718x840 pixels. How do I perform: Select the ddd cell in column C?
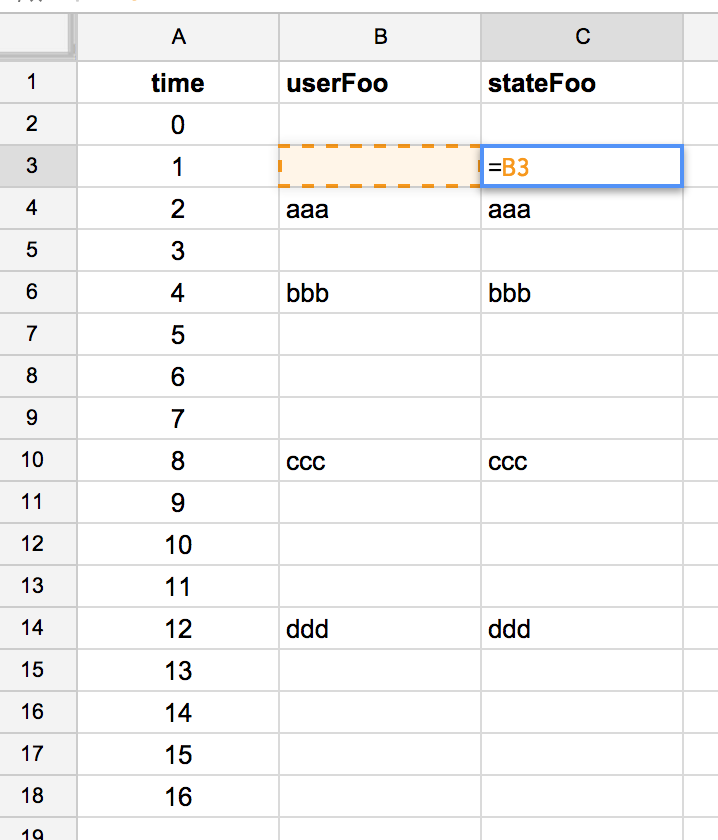click(x=582, y=628)
